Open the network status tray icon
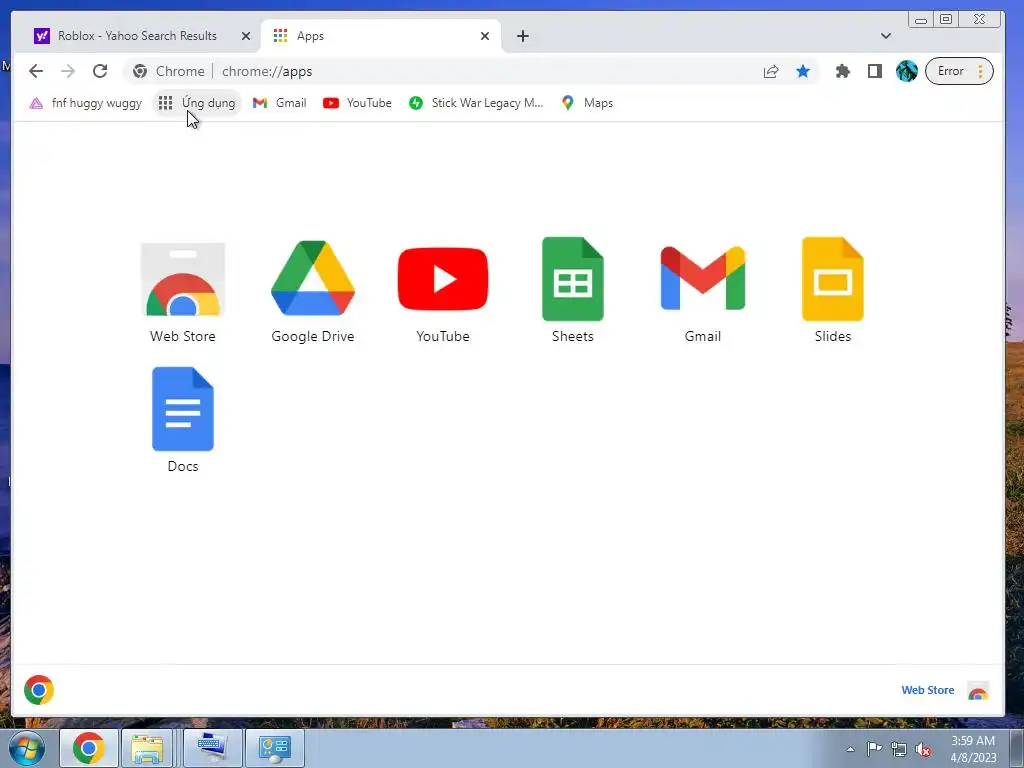The image size is (1024, 768). pos(899,749)
